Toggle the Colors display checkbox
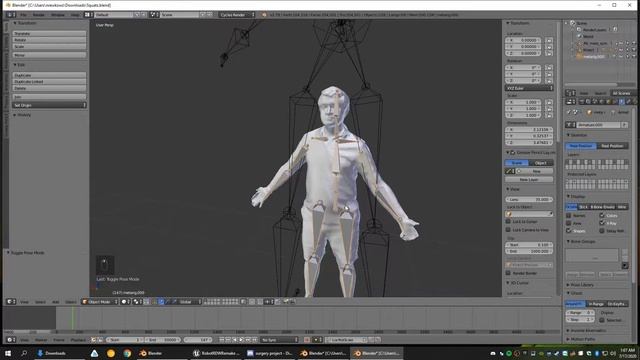Image resolution: width=640 pixels, height=360 pixels. pos(602,216)
